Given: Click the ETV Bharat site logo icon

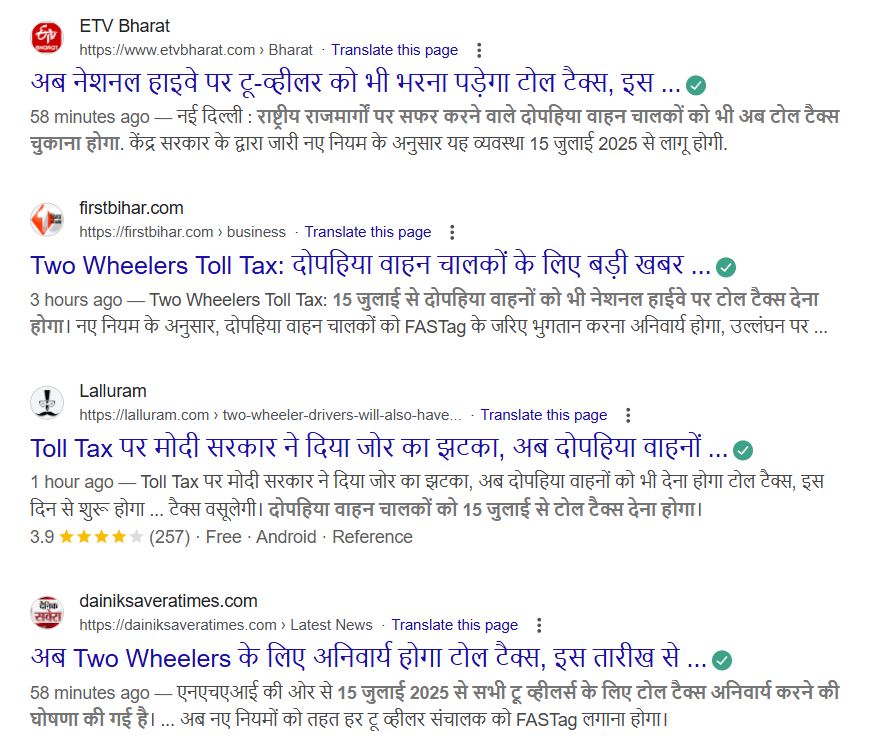Looking at the screenshot, I should [47, 38].
